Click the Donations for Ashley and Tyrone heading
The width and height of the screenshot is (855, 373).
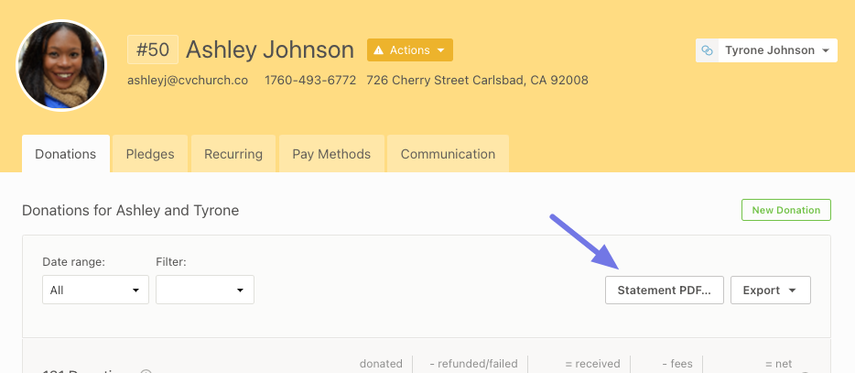(x=130, y=210)
